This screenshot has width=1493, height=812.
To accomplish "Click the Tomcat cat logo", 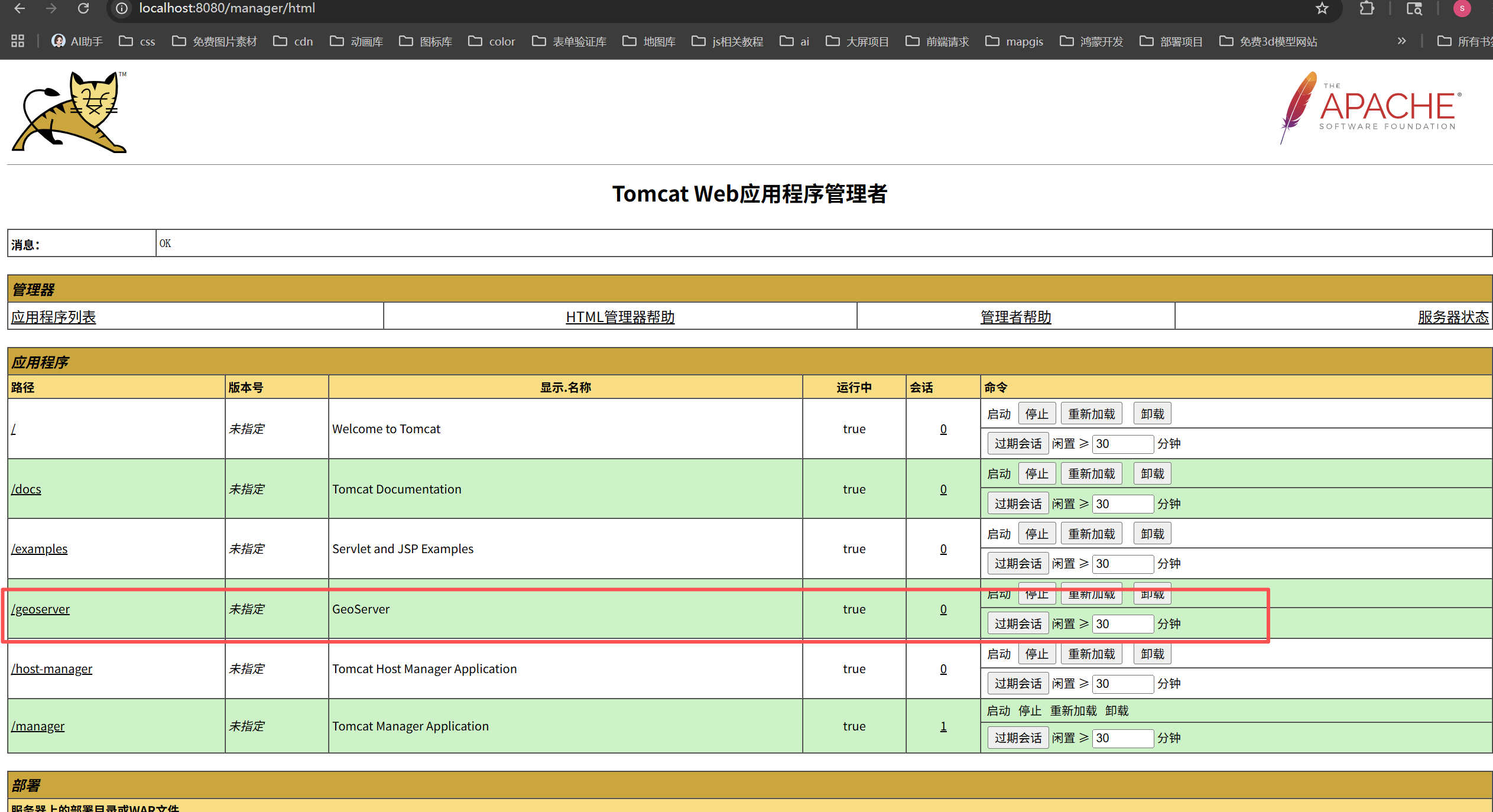I will 70,112.
